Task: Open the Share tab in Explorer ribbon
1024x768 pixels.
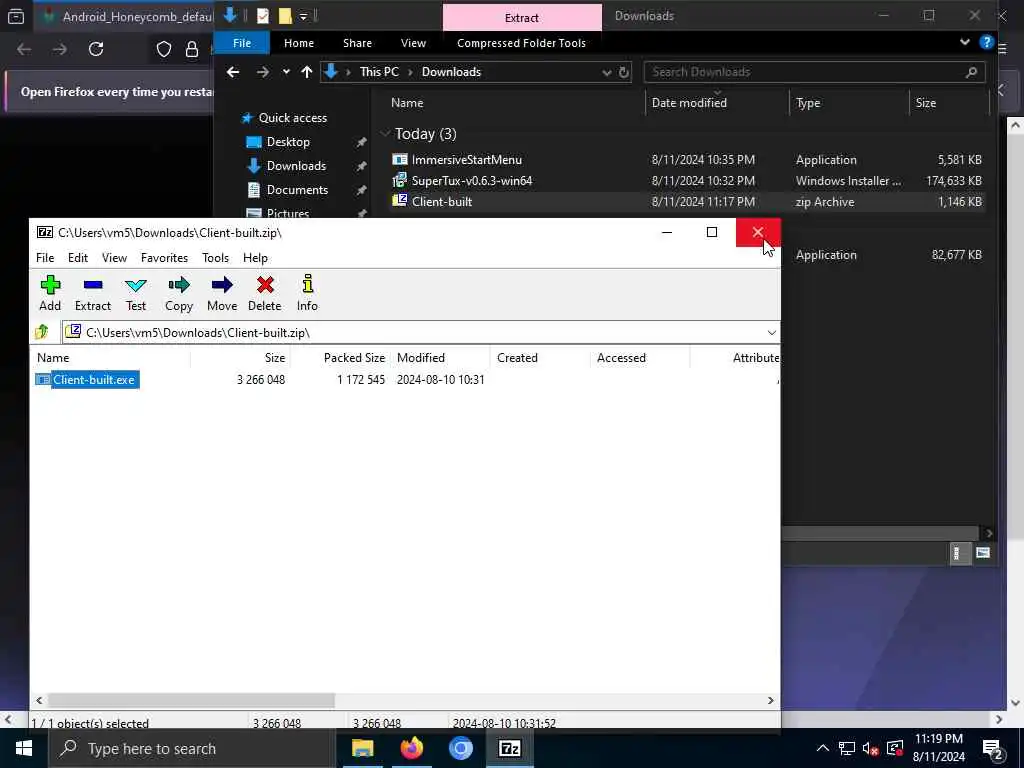Action: pos(357,43)
